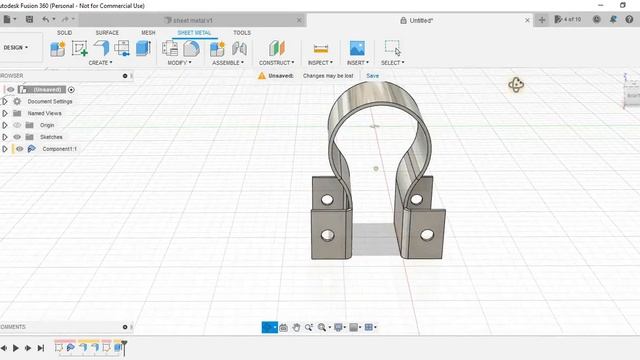Click the New Component icon in Create
The width and height of the screenshot is (640, 360).
(58, 49)
